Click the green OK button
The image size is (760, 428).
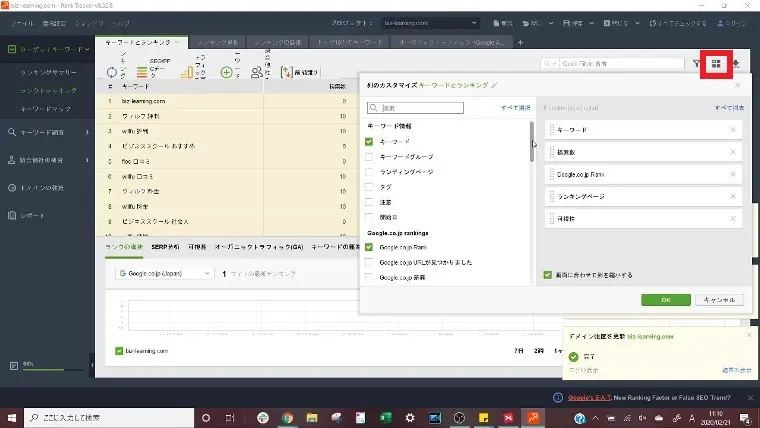coord(665,299)
